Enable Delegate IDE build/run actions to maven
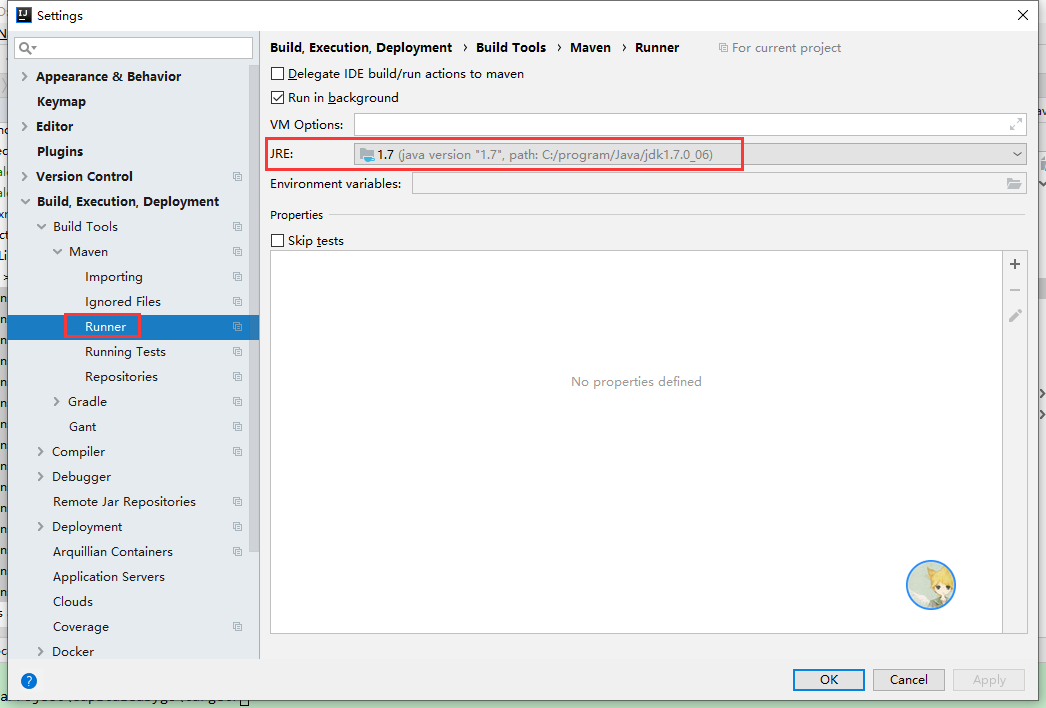The image size is (1046, 708). tap(277, 73)
